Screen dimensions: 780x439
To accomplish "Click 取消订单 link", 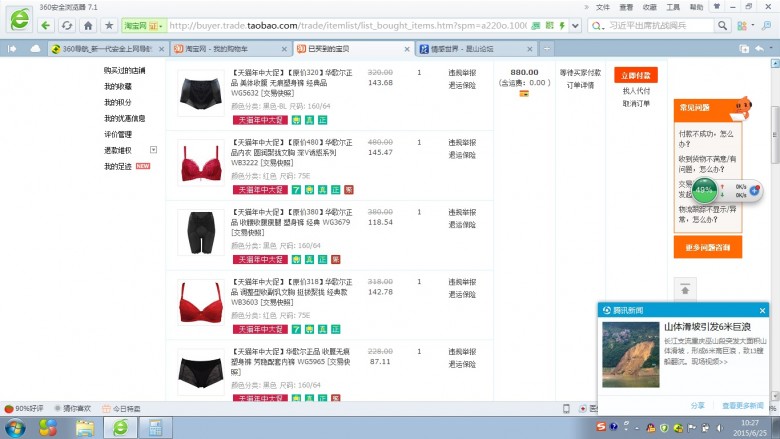I will [636, 103].
